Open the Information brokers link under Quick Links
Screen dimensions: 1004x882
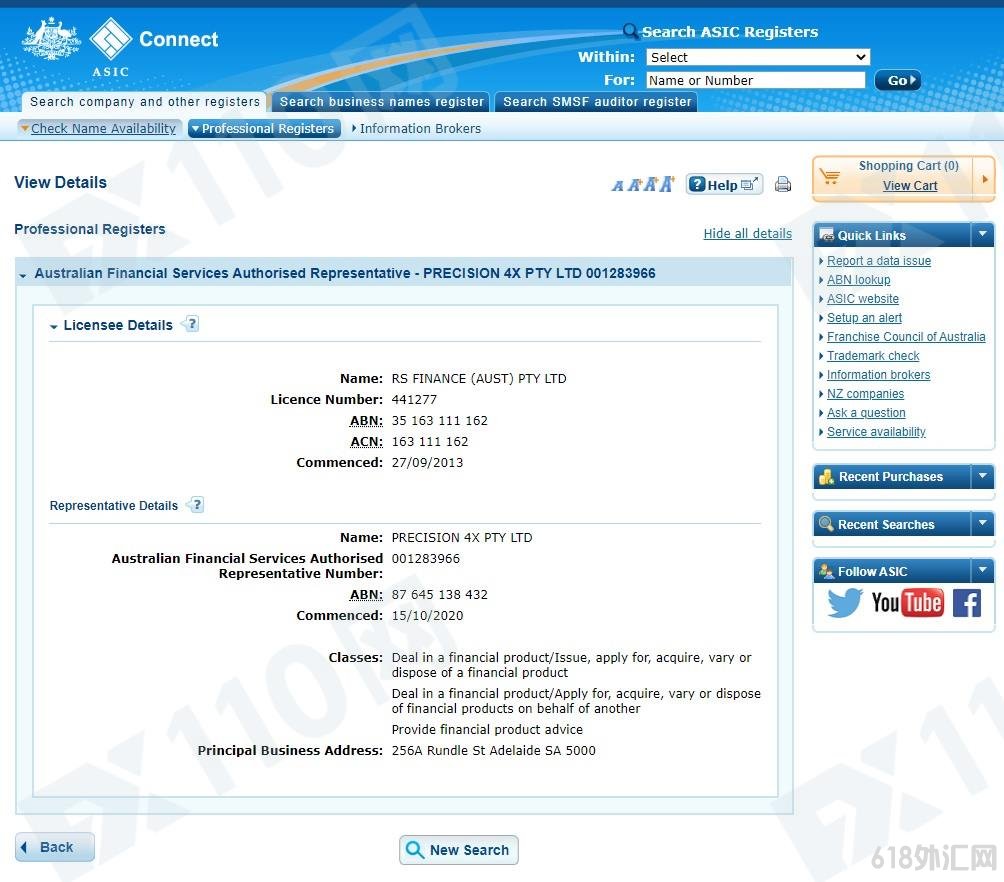878,375
